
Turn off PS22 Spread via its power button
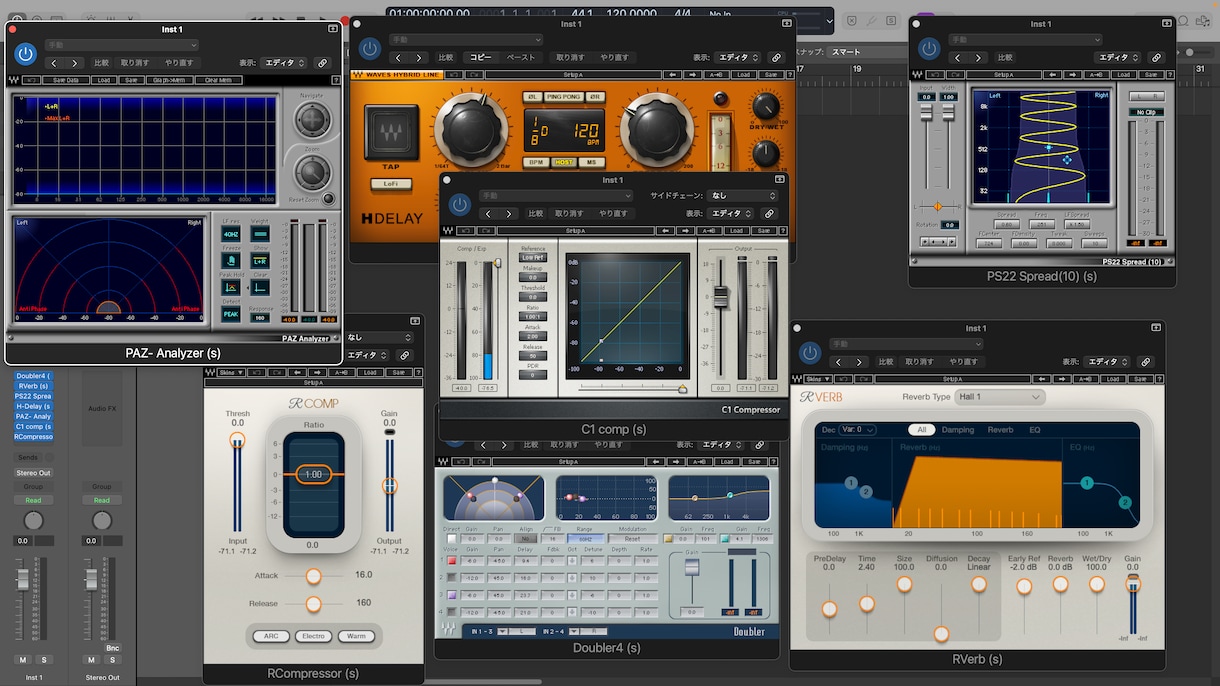click(929, 48)
